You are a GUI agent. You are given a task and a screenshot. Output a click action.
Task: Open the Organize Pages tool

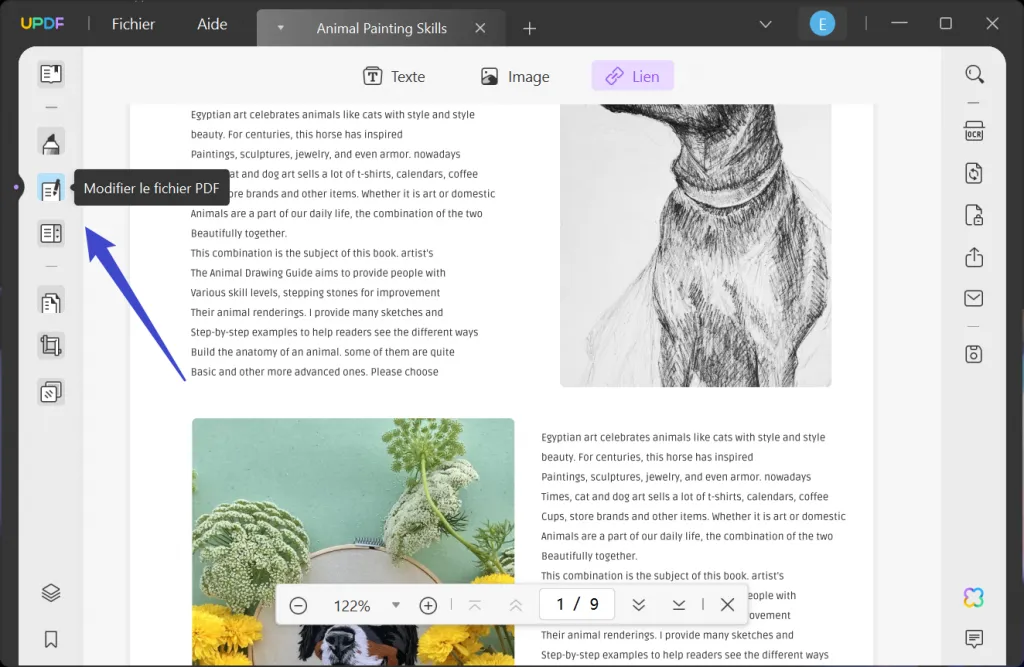click(x=51, y=302)
